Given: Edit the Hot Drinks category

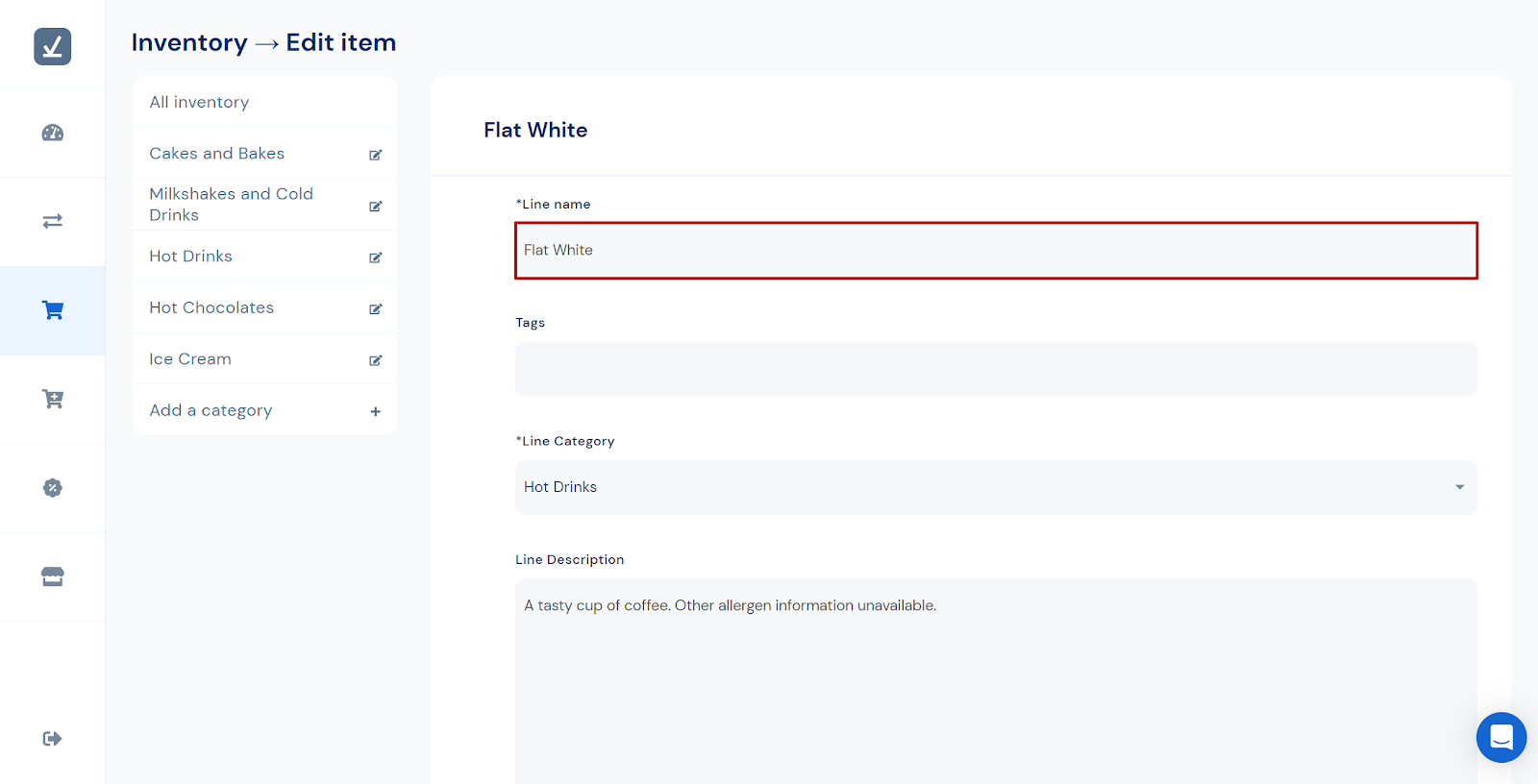Looking at the screenshot, I should pyautogui.click(x=376, y=257).
